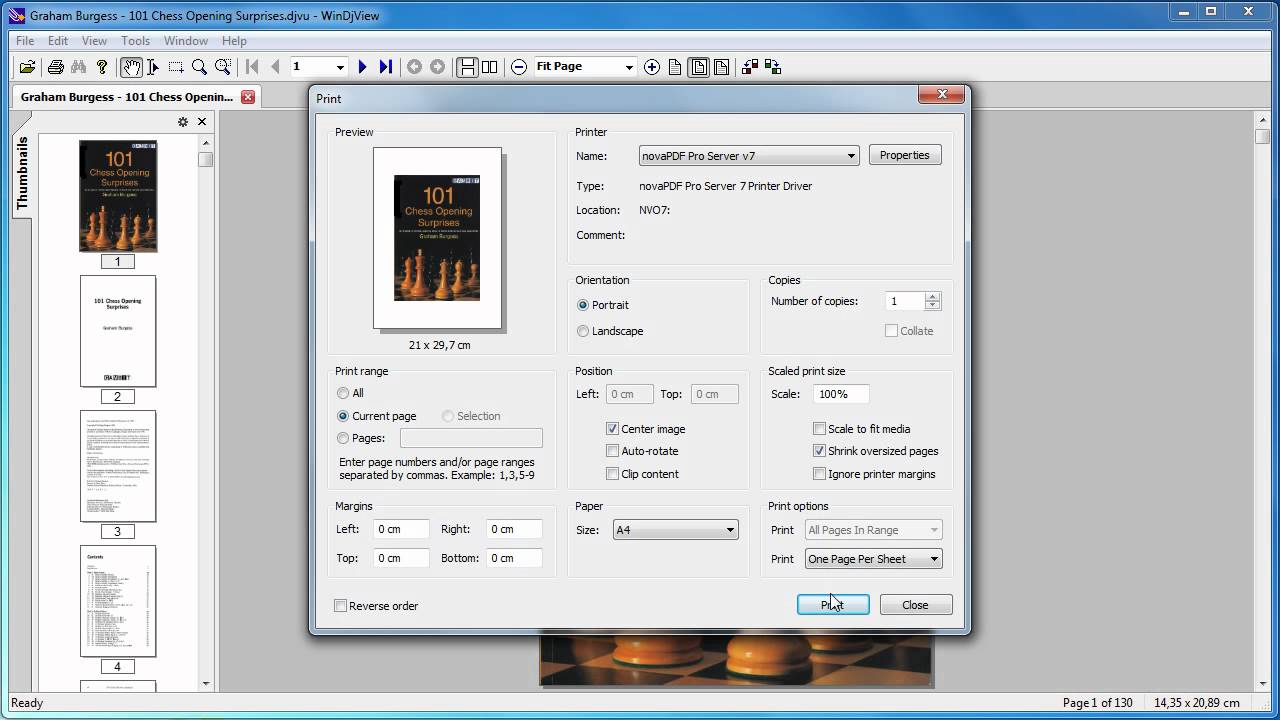This screenshot has width=1280, height=720.
Task: Enable Scale to fit media
Action: [x=820, y=429]
